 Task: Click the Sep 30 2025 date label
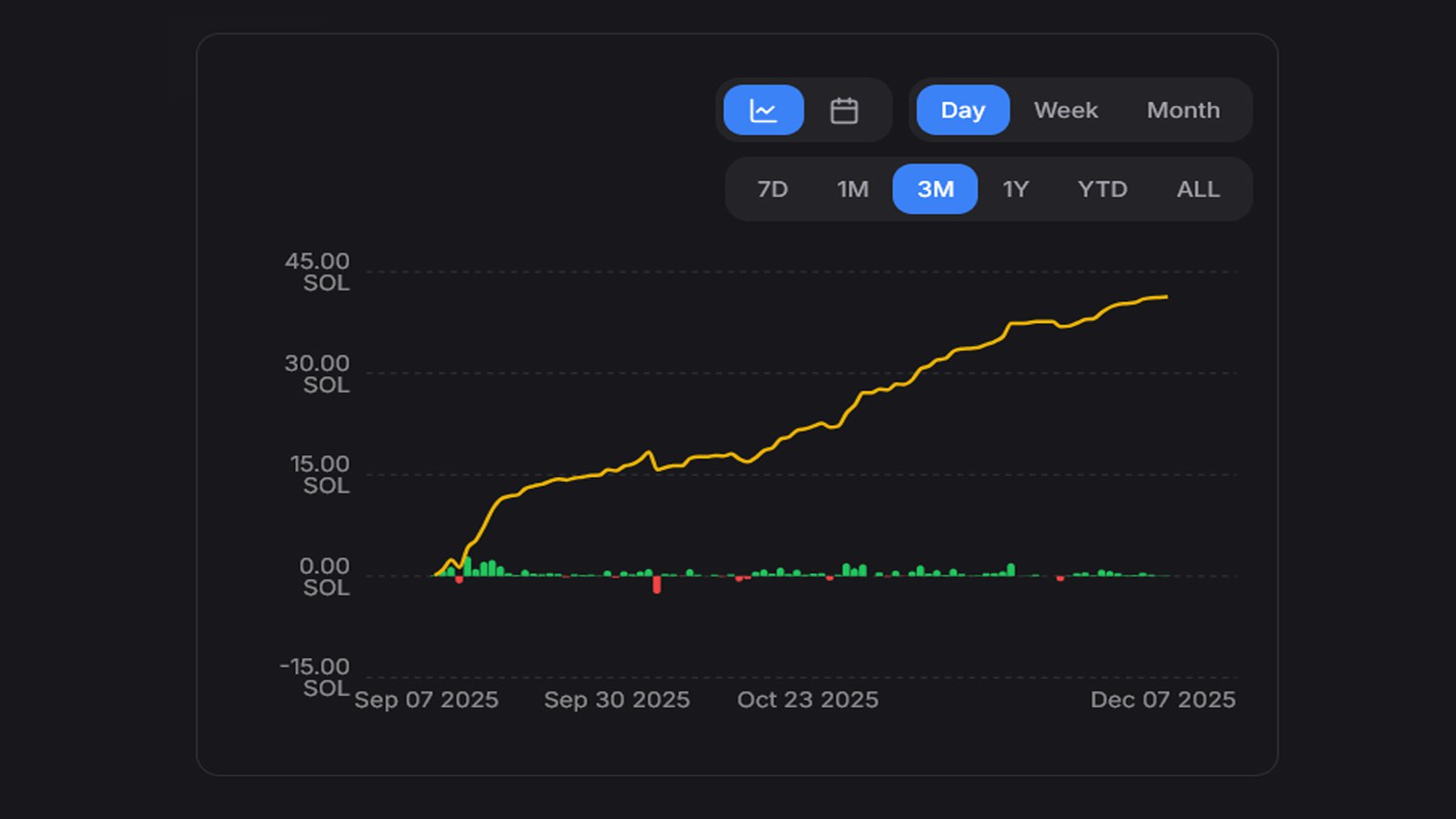coord(617,700)
